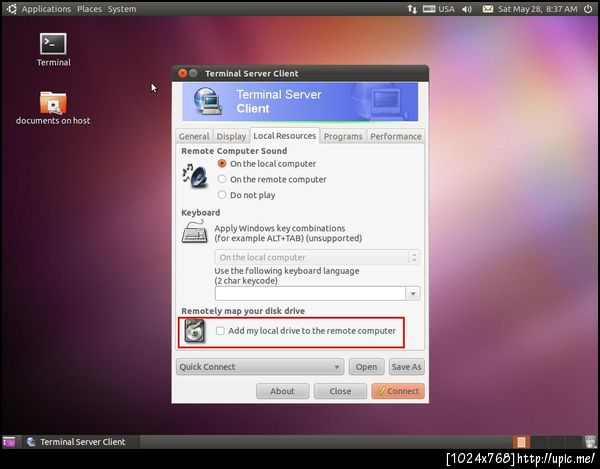The width and height of the screenshot is (600, 469).
Task: Click the network connection indicator icon
Action: click(412, 9)
